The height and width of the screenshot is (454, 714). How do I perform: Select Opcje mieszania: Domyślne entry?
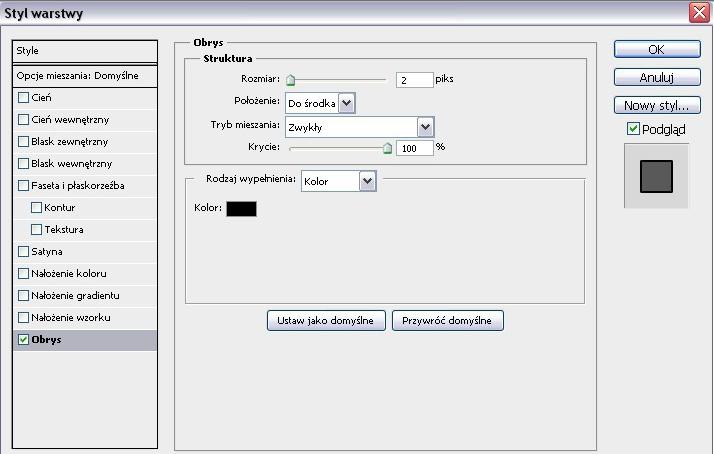pyautogui.click(x=85, y=76)
